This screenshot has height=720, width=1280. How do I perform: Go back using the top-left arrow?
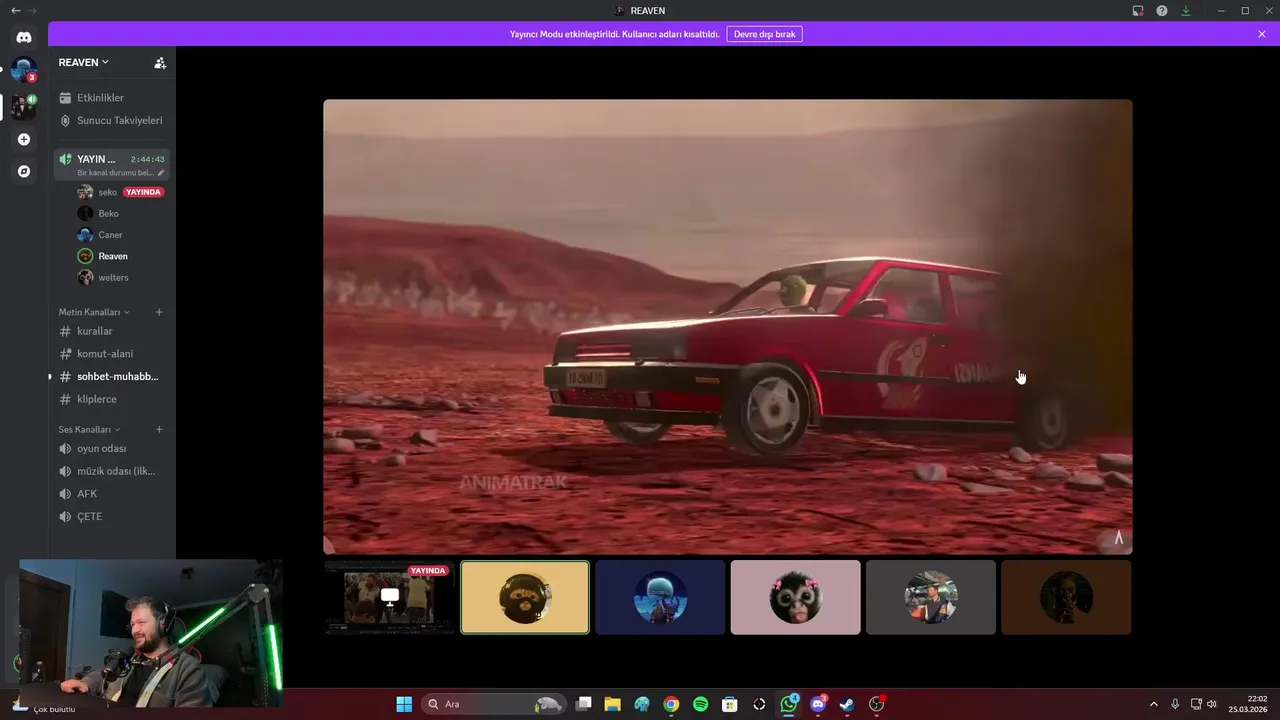pos(15,10)
